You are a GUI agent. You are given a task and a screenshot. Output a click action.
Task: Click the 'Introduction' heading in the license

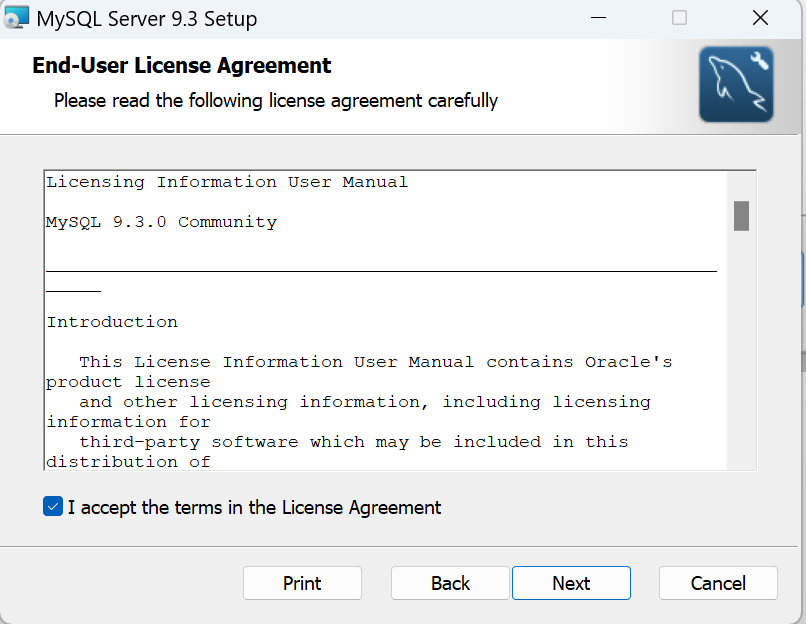tap(112, 322)
